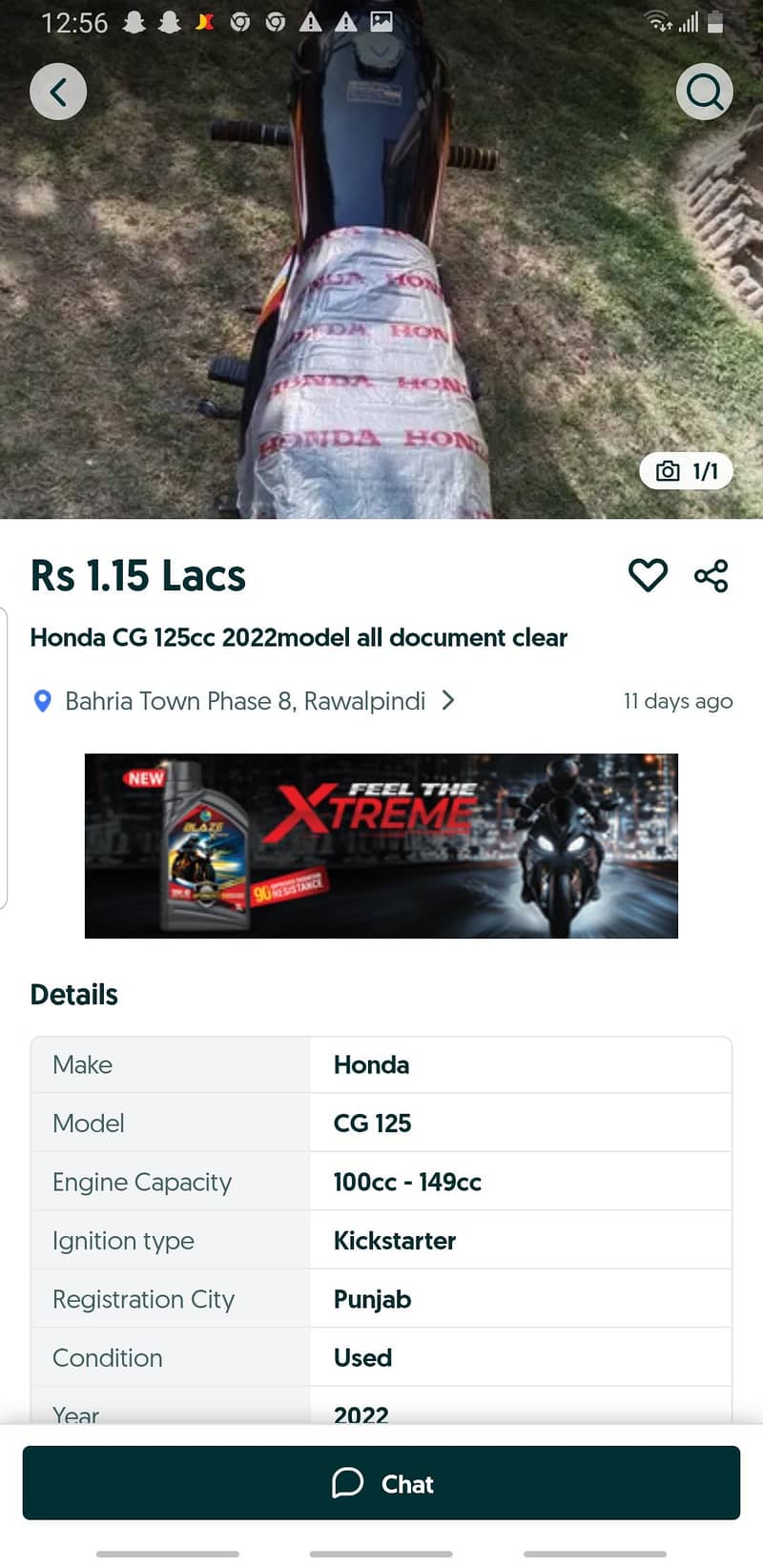Select the CG 125 model row
The height and width of the screenshot is (1568, 763).
tap(381, 1123)
